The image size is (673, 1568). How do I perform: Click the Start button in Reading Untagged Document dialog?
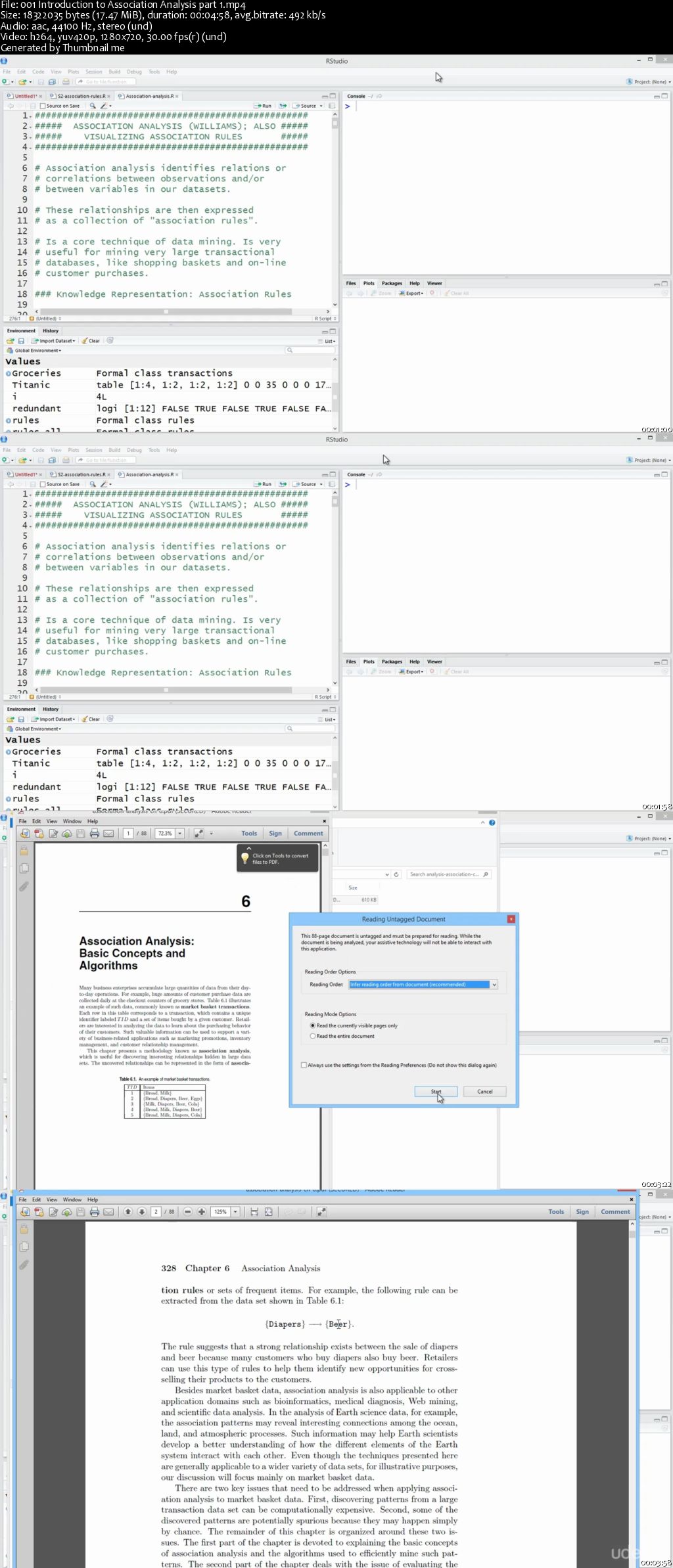point(436,1091)
